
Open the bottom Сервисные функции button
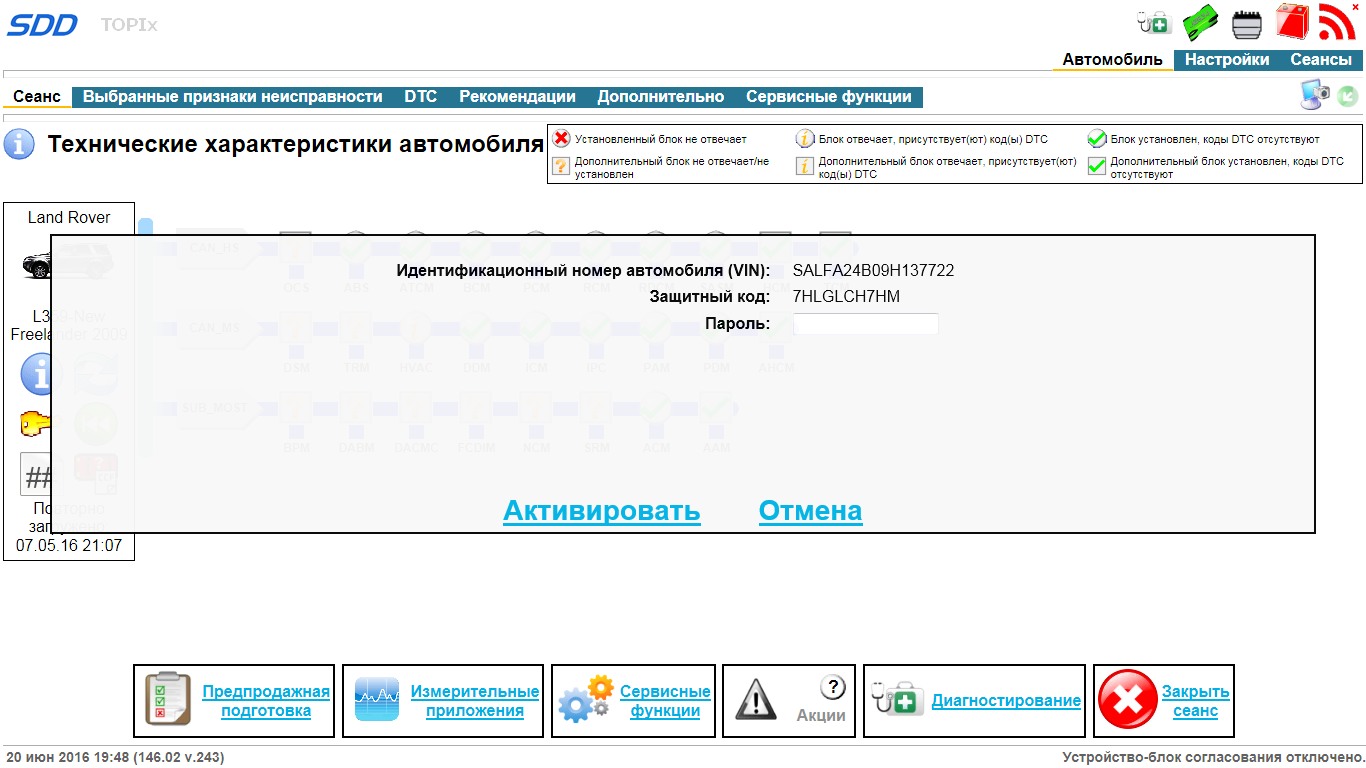click(633, 701)
